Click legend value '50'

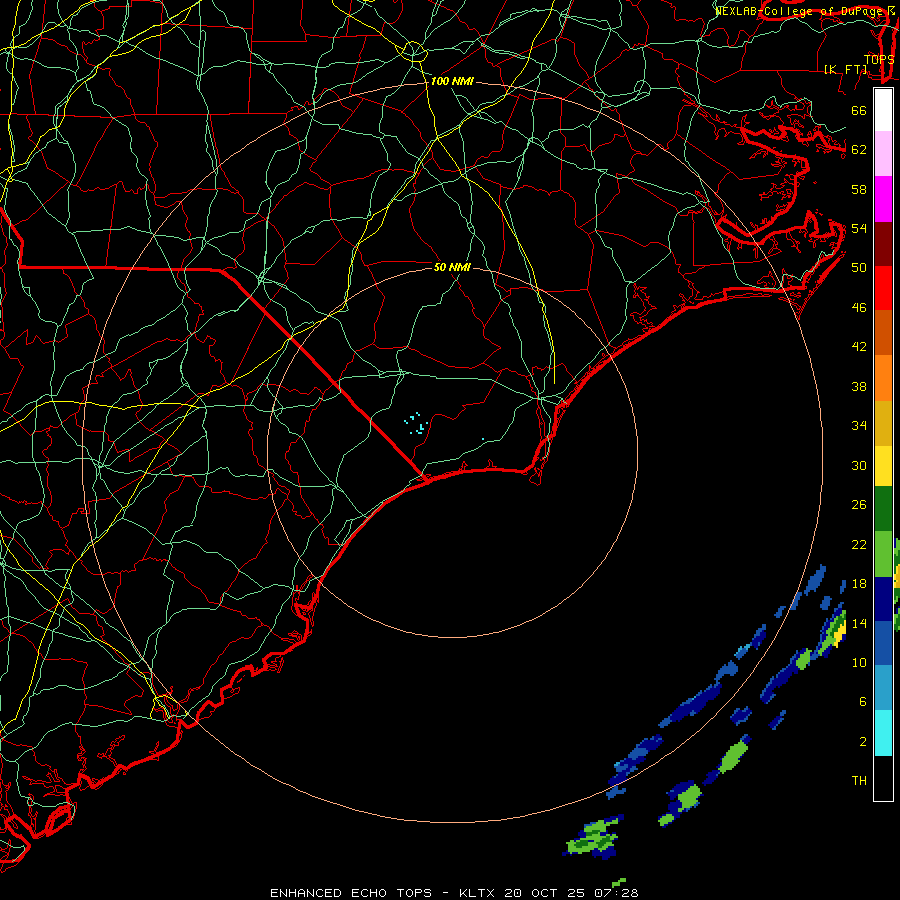859,267
